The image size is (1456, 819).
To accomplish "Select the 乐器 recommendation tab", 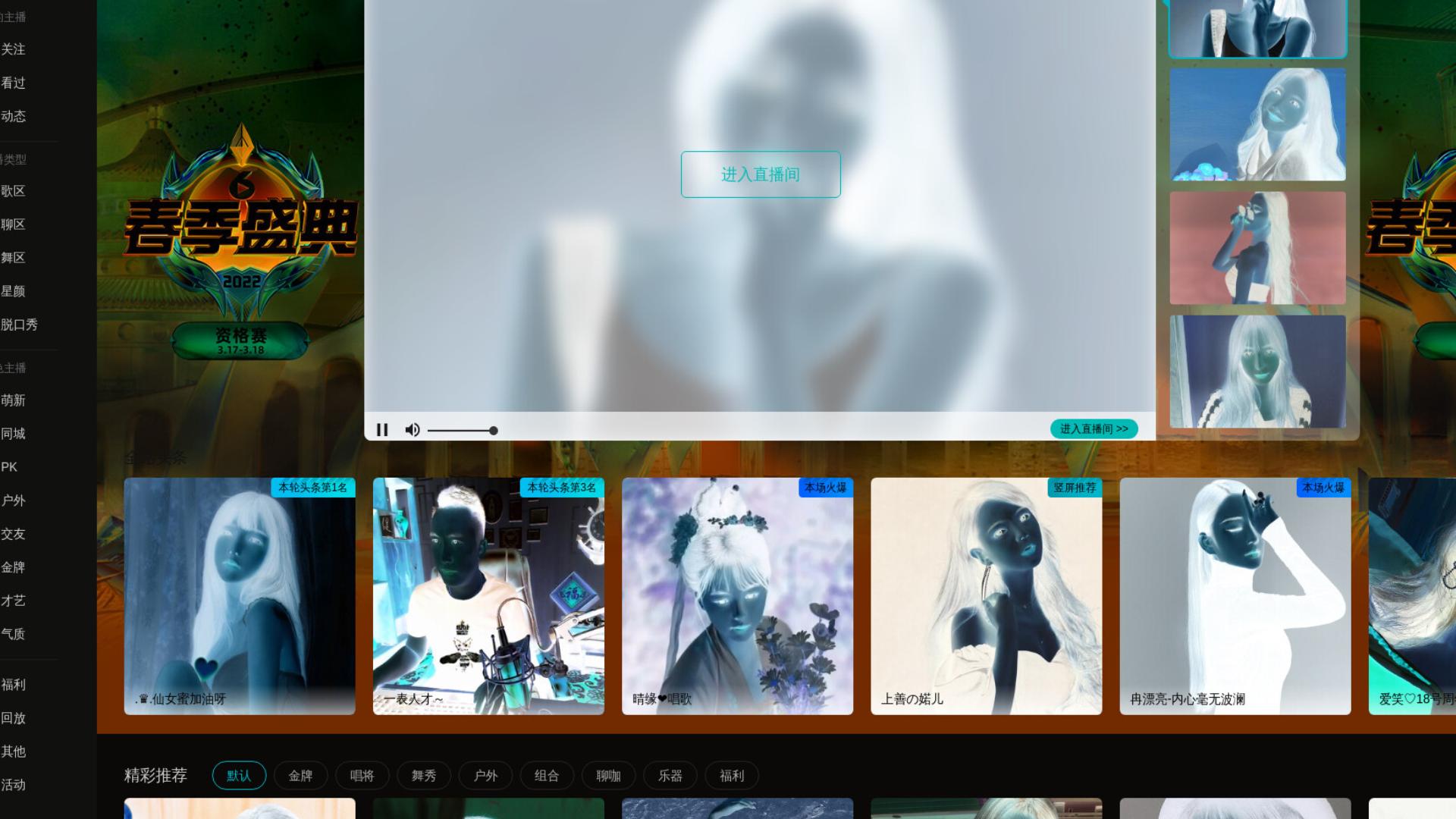I will point(670,776).
